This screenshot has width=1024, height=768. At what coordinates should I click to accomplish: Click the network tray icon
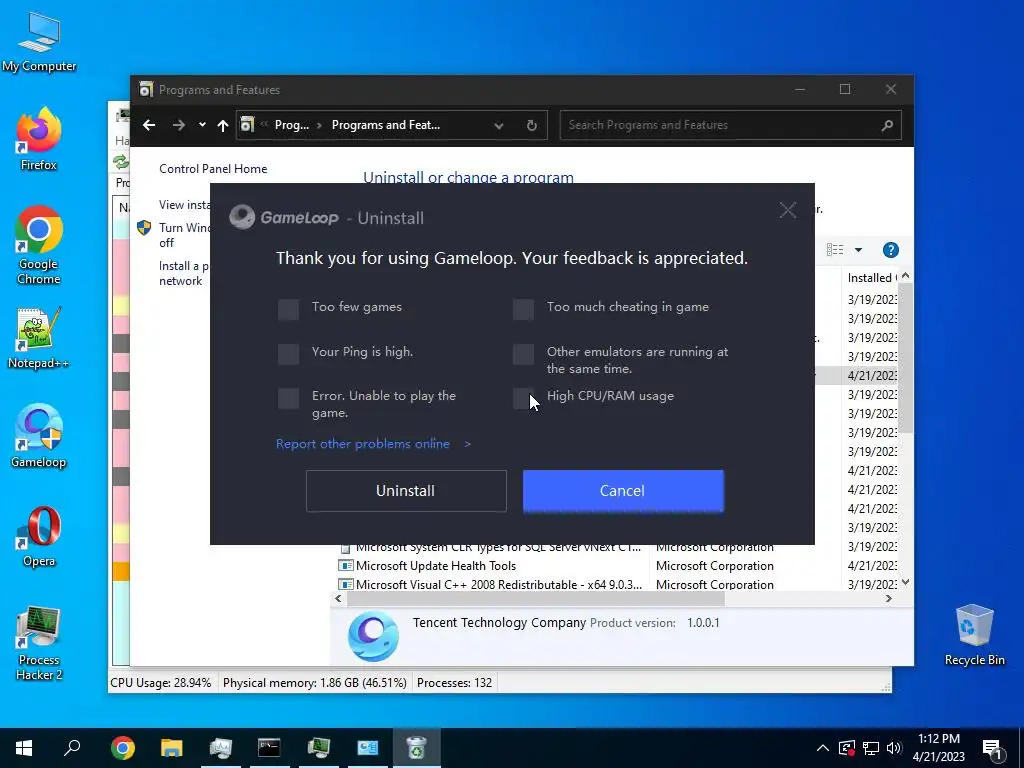coord(871,748)
